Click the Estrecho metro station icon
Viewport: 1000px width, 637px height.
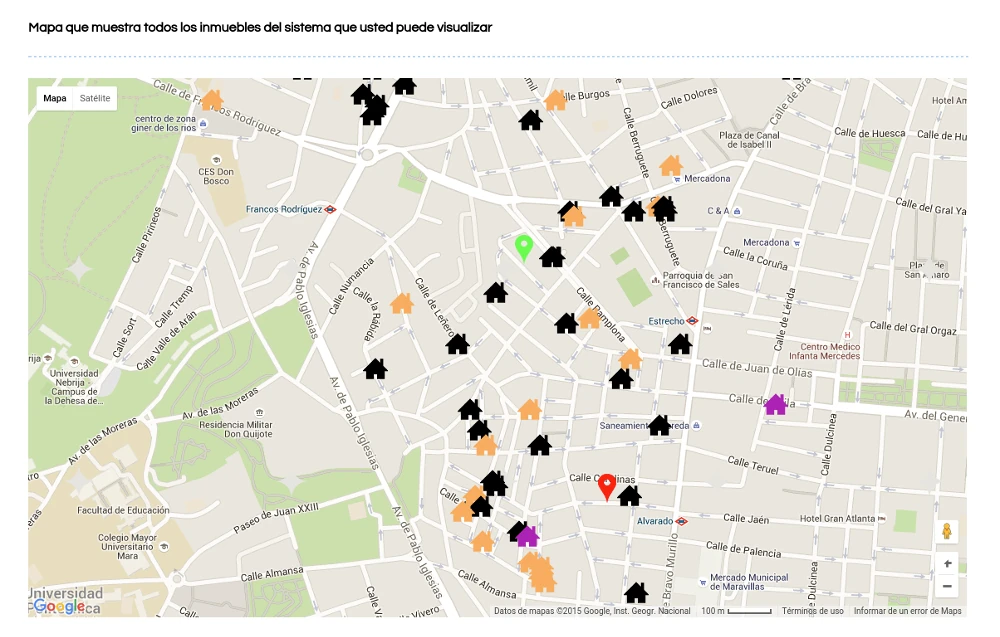(x=693, y=321)
